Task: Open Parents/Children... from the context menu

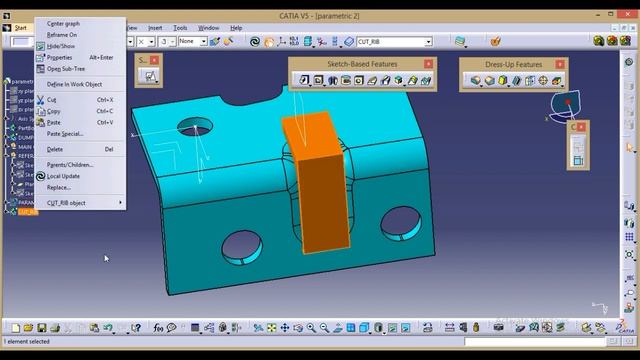Action: pos(70,165)
